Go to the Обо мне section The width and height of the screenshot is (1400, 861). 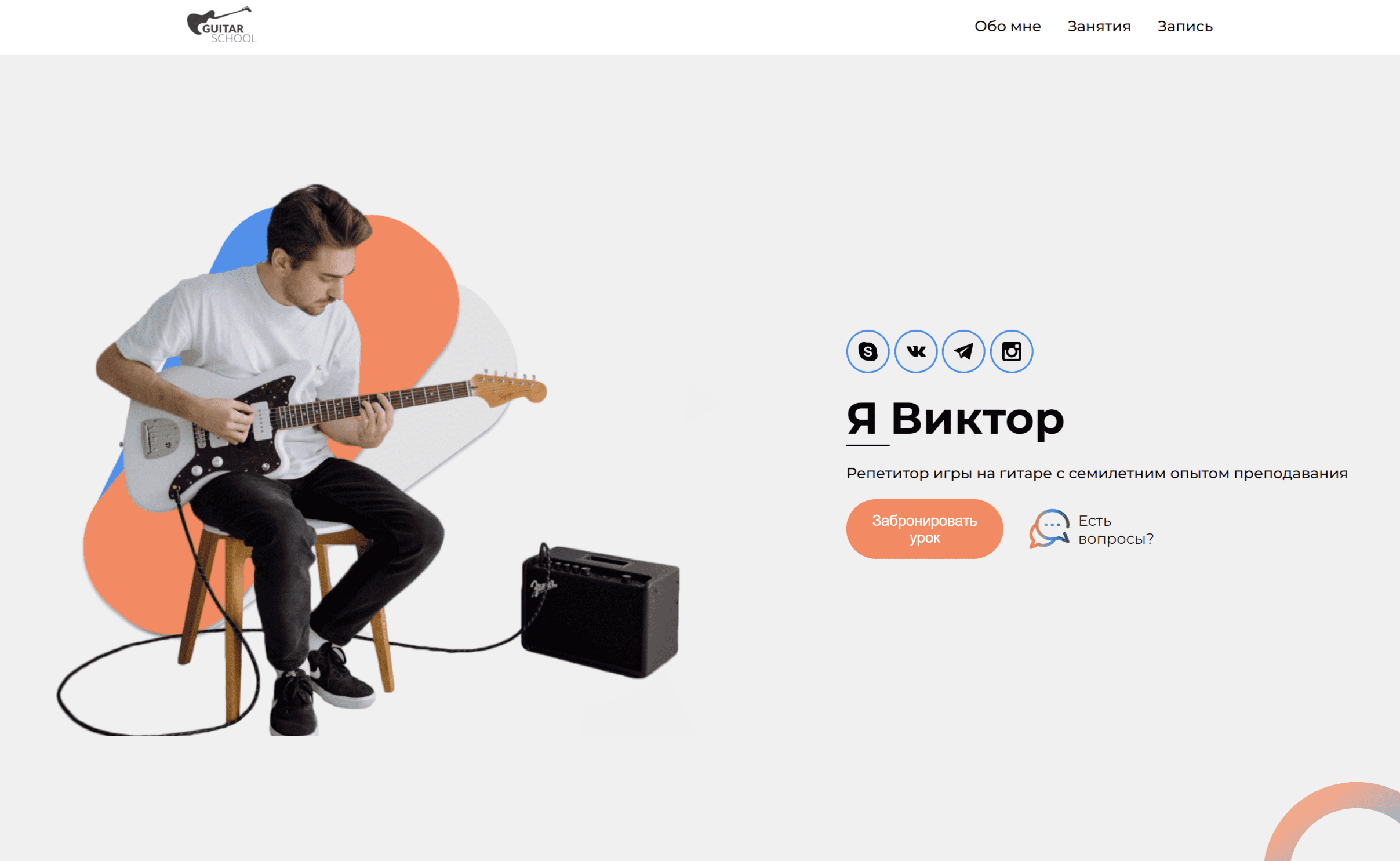1008,26
